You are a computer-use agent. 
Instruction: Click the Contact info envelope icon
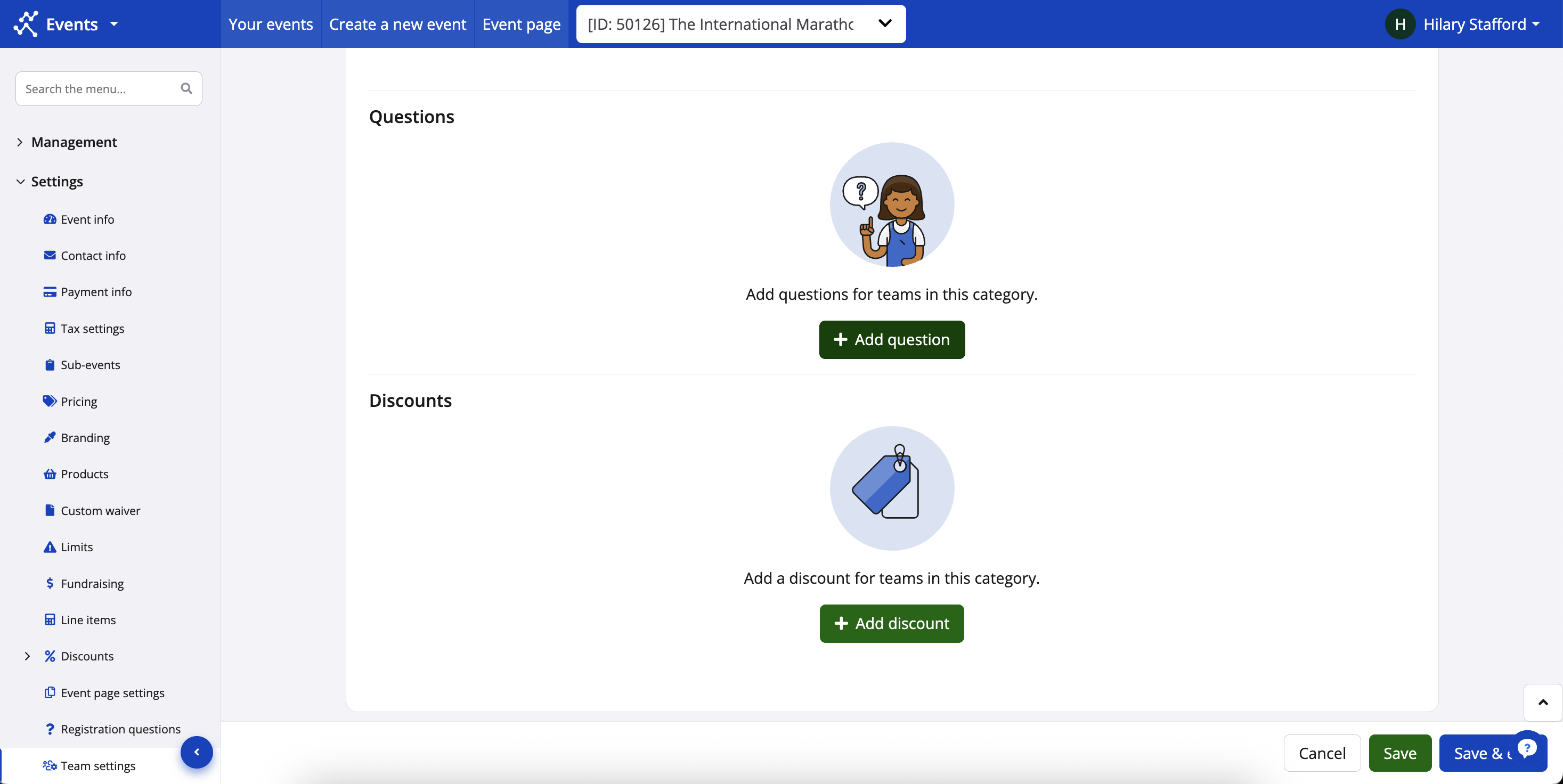tap(50, 256)
